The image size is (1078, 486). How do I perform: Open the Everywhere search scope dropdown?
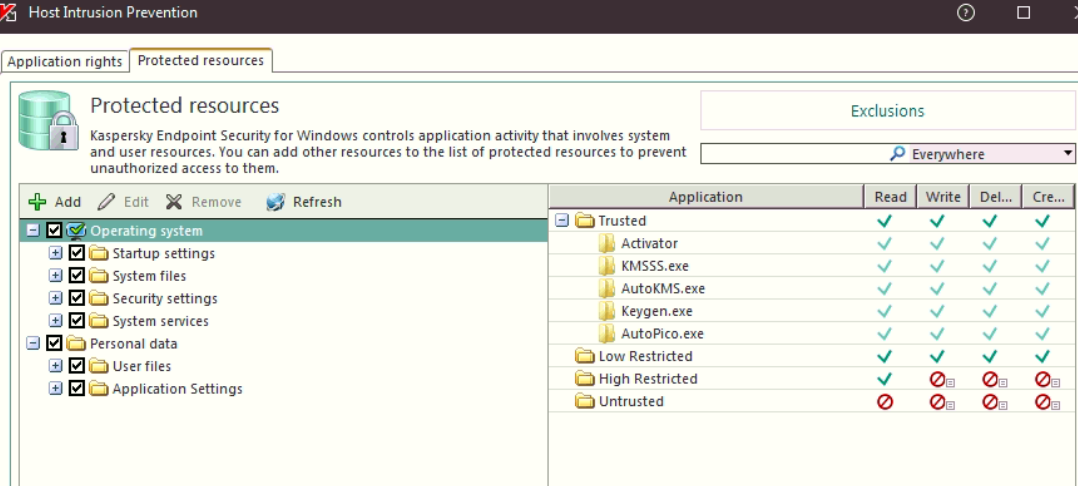coord(1068,154)
